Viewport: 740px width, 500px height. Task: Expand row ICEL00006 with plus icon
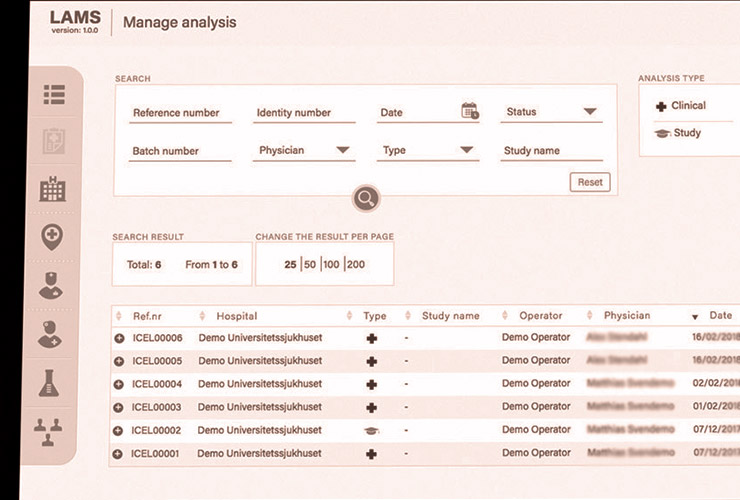click(x=119, y=338)
